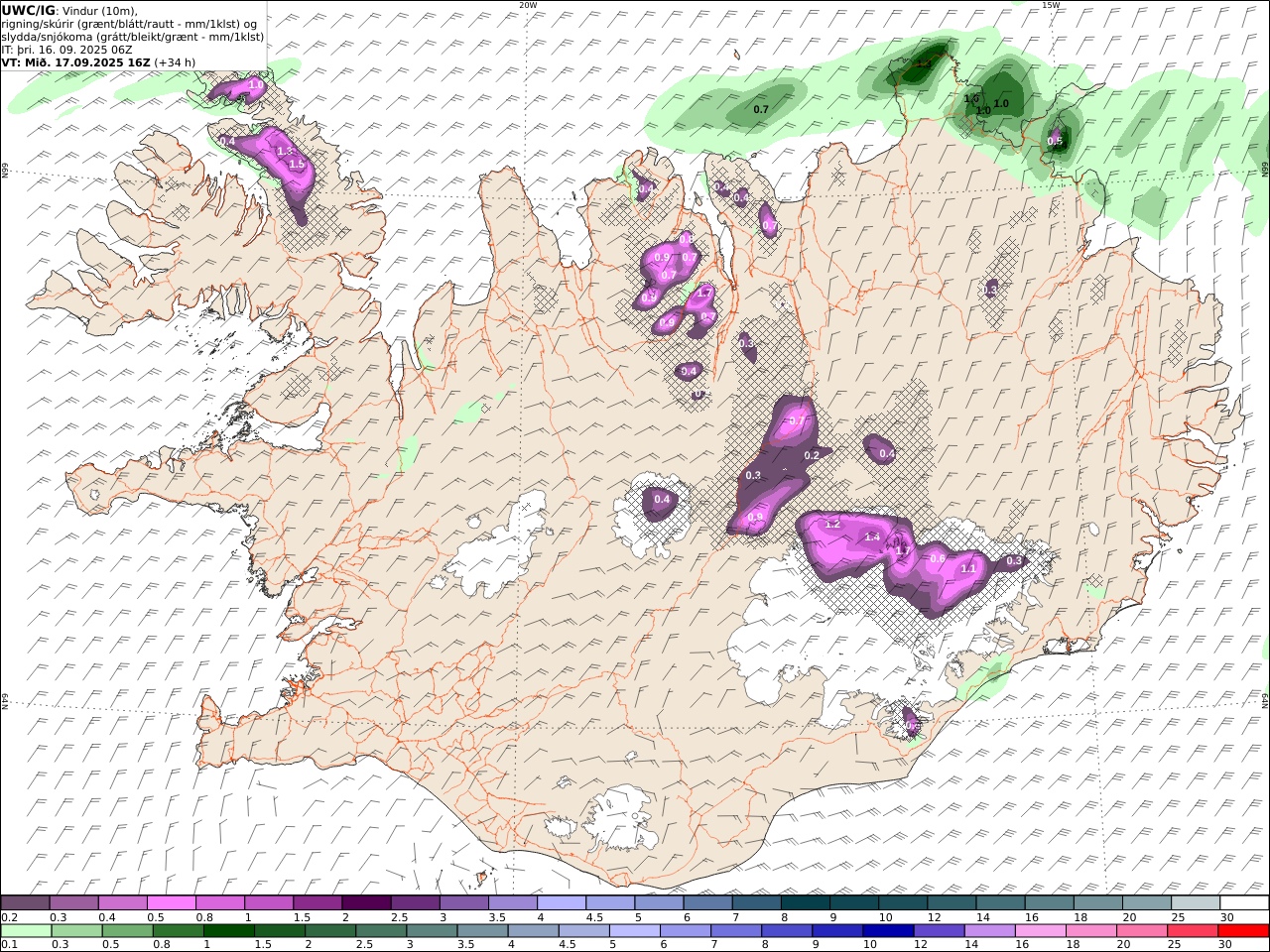Click the '1.5' snow value in the Westfjords

tap(296, 164)
